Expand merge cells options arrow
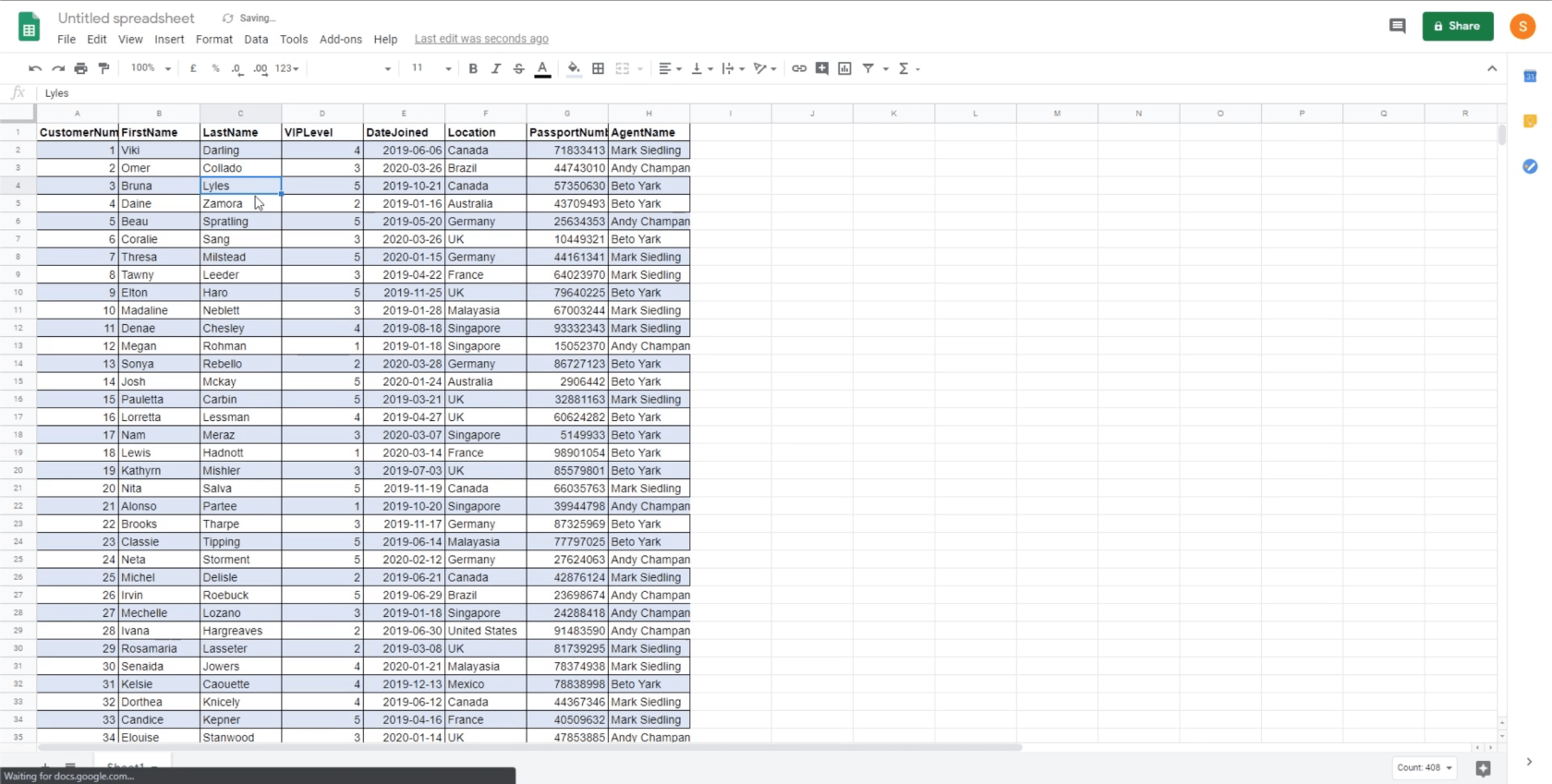The height and width of the screenshot is (784, 1552). pyautogui.click(x=640, y=68)
